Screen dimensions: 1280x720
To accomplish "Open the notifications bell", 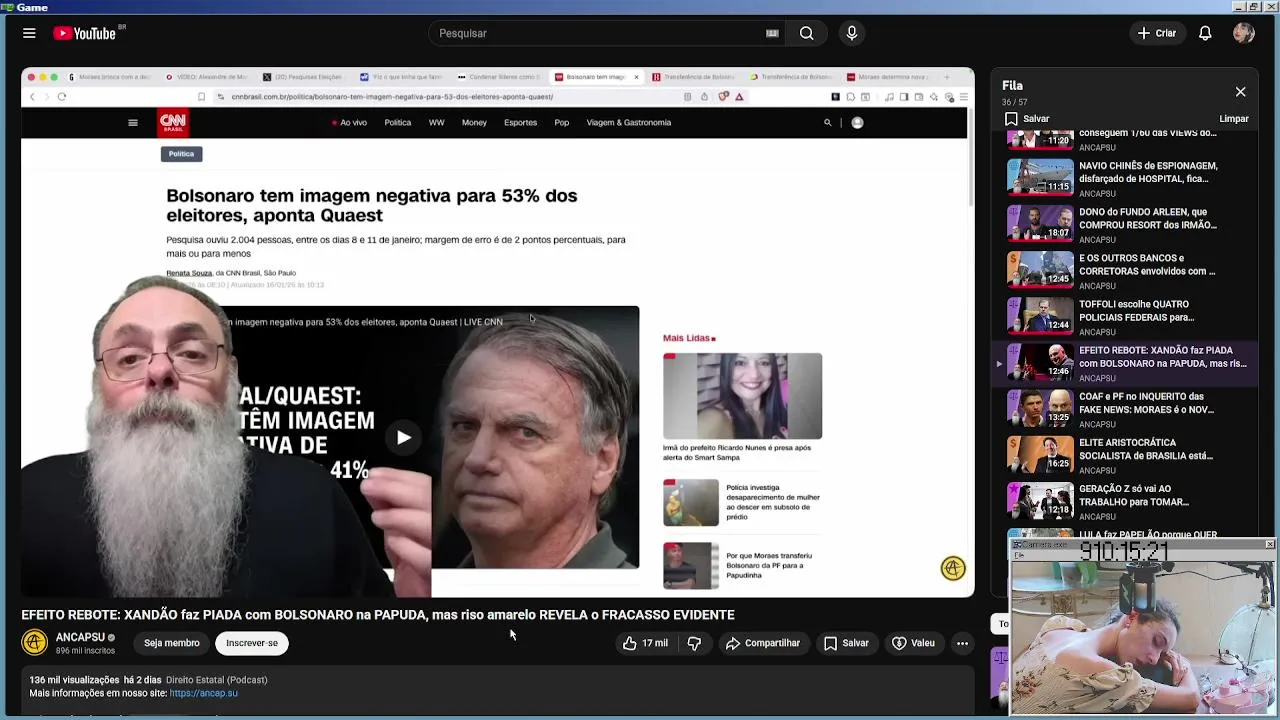I will click(1205, 33).
